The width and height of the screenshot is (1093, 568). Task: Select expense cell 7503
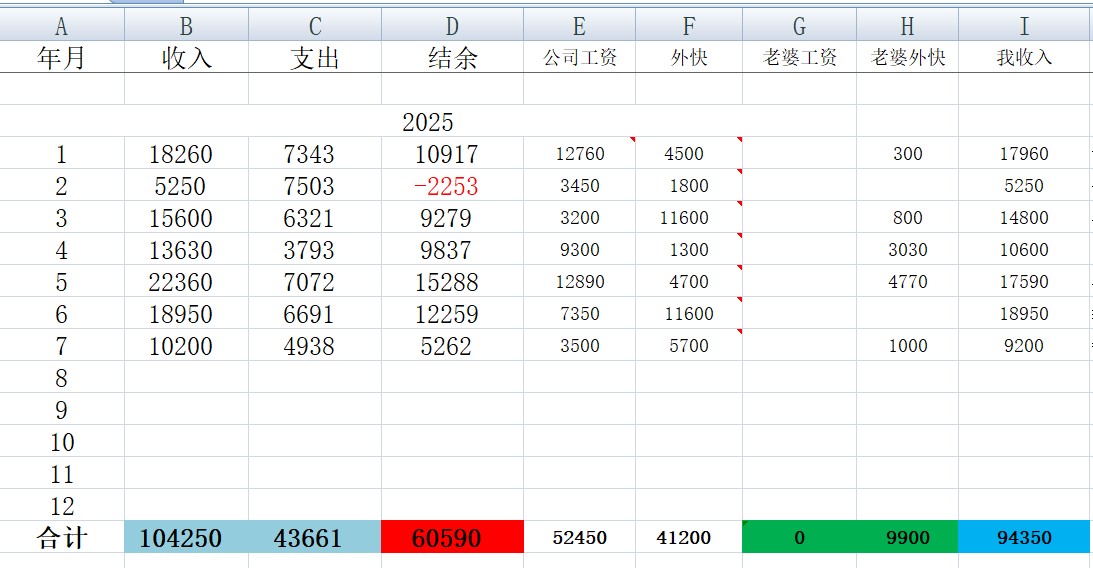(x=315, y=185)
